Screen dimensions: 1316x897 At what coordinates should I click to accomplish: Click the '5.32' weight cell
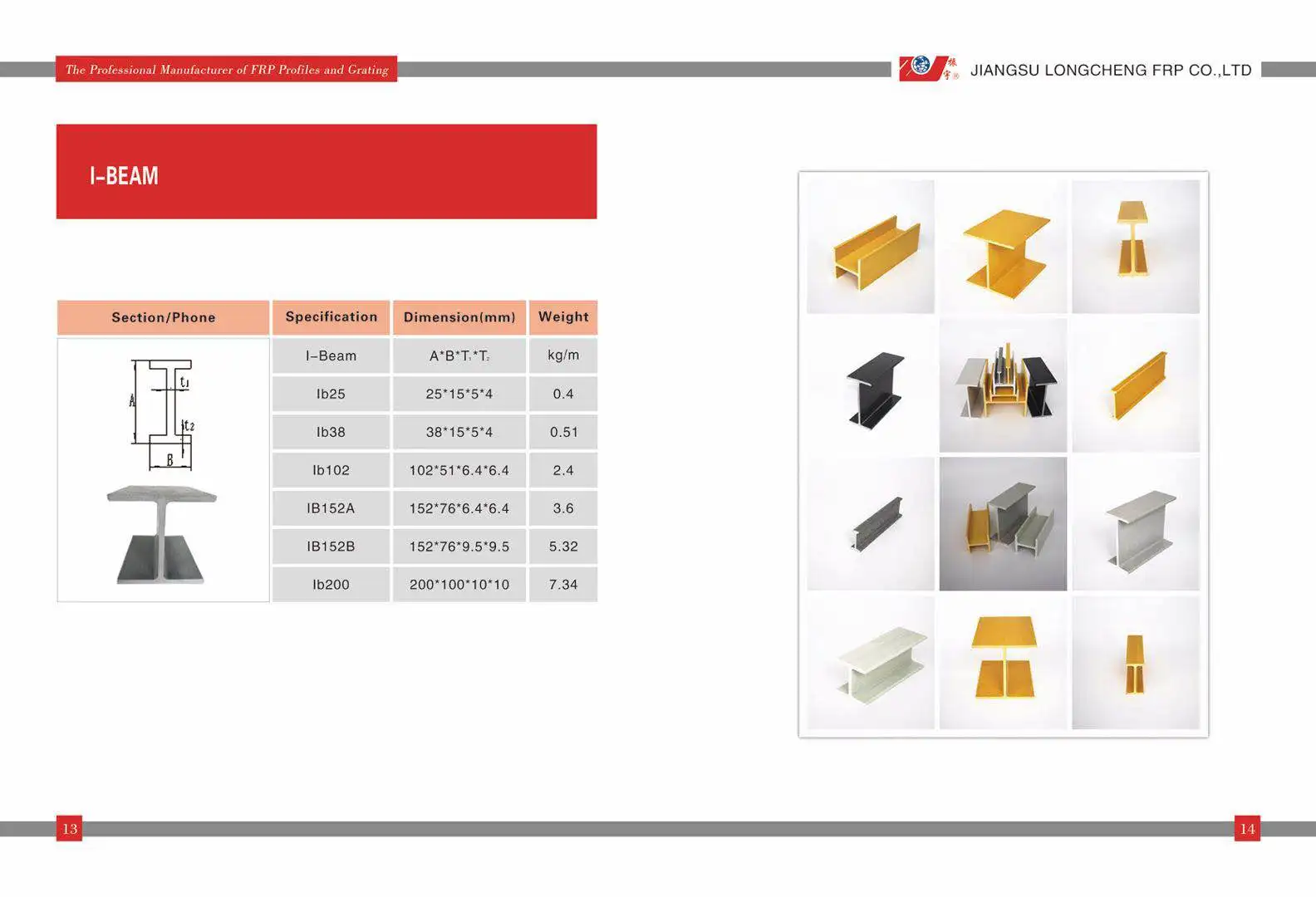click(563, 547)
